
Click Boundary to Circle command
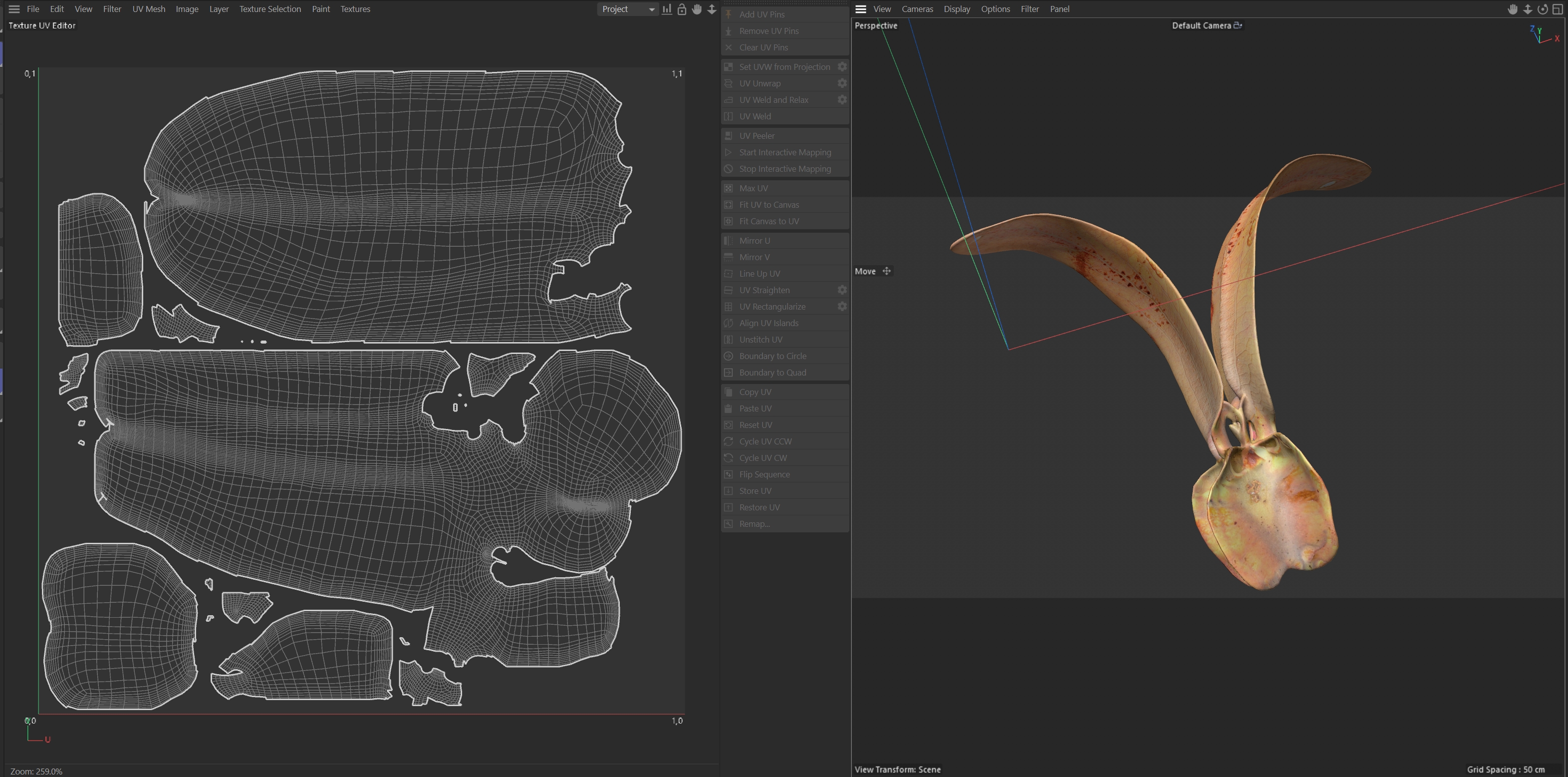[773, 356]
